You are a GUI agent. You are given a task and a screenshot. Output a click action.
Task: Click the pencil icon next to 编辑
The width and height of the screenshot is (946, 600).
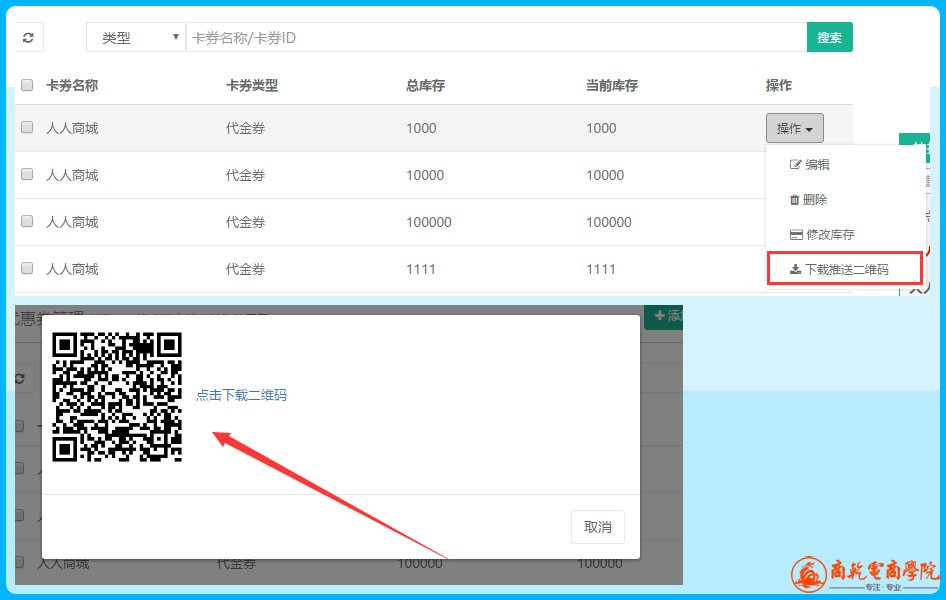point(796,165)
